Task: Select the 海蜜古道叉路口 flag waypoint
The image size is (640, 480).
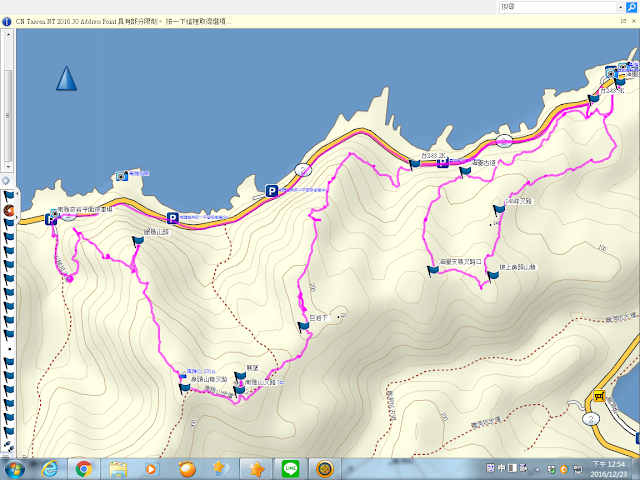Action: [433, 270]
